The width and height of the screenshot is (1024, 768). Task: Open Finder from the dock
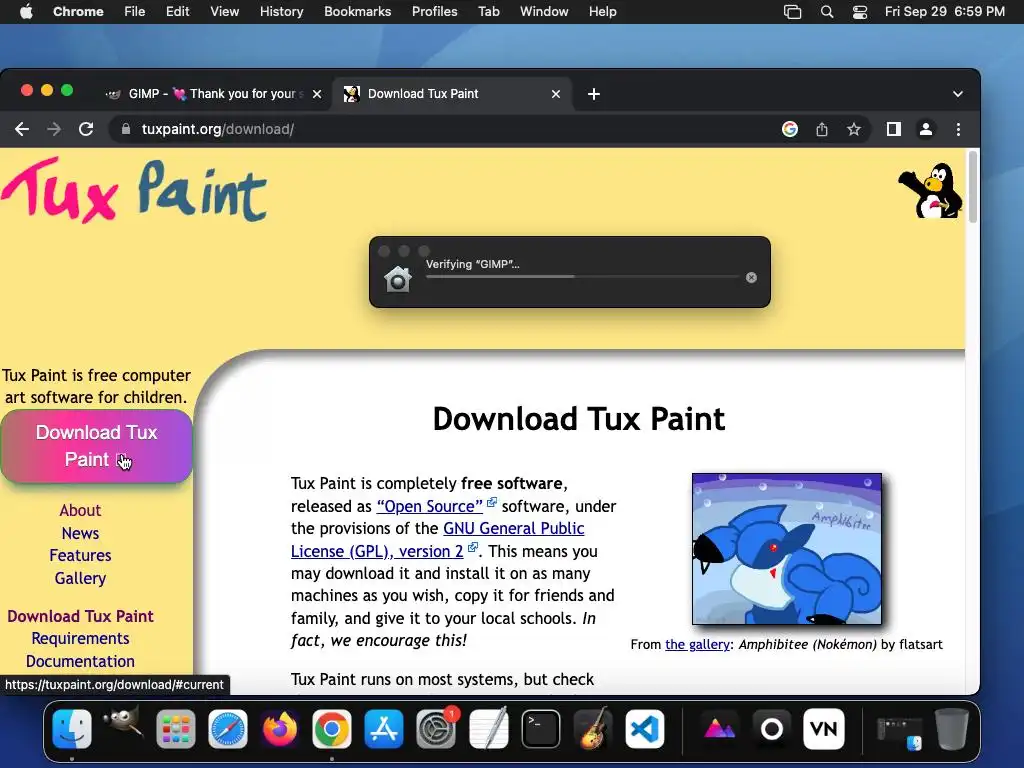pos(72,728)
